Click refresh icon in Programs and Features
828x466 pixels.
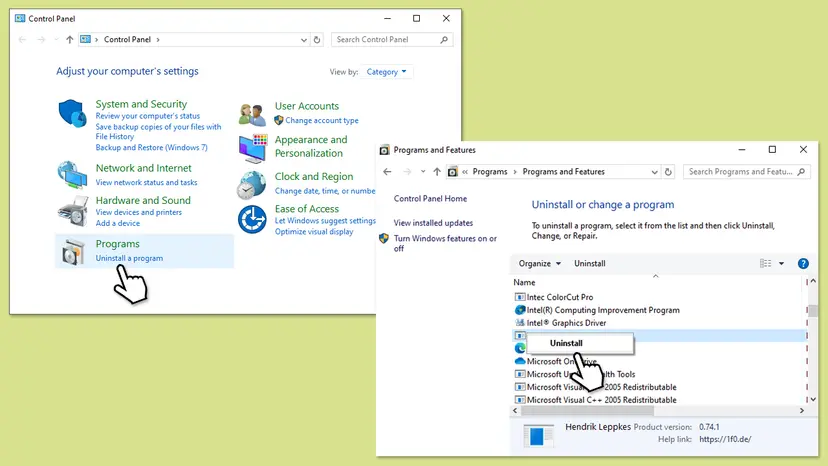tap(668, 172)
